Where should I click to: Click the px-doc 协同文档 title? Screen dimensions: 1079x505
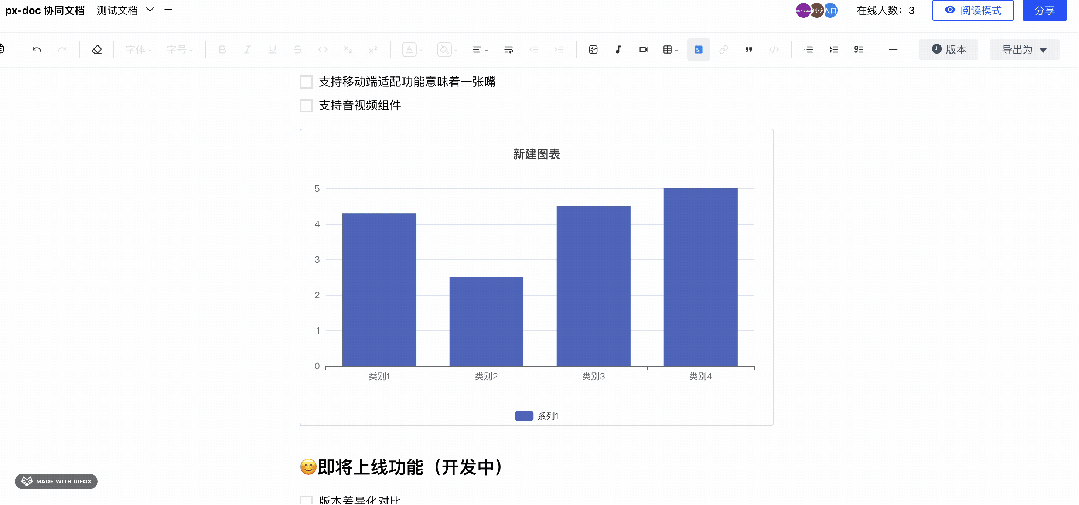pos(45,10)
